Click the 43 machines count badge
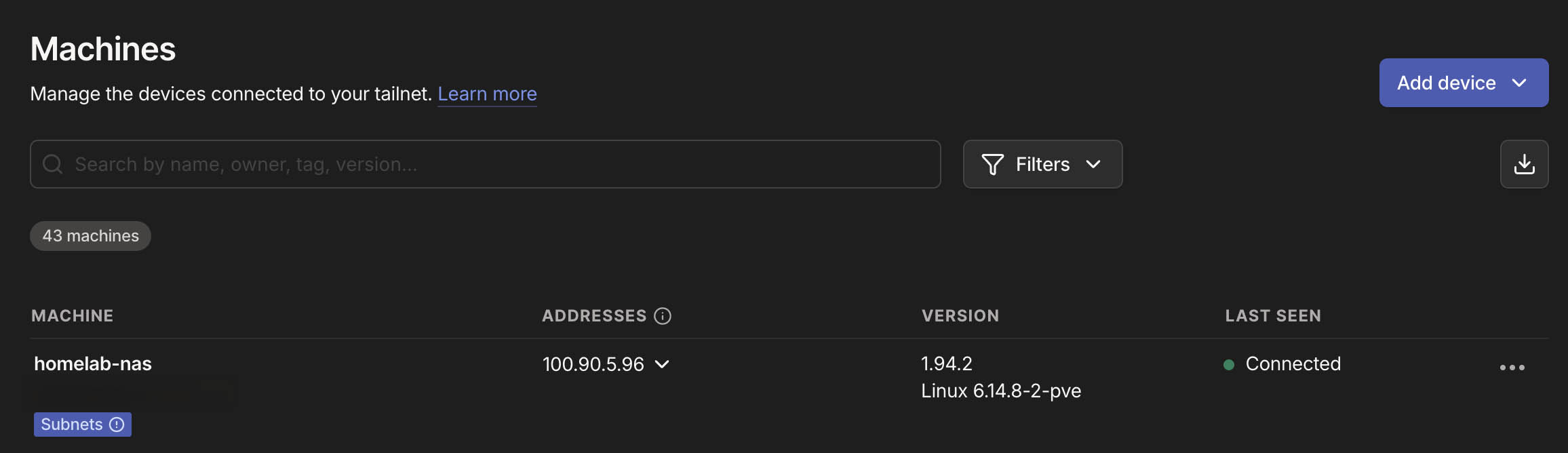 tap(90, 236)
